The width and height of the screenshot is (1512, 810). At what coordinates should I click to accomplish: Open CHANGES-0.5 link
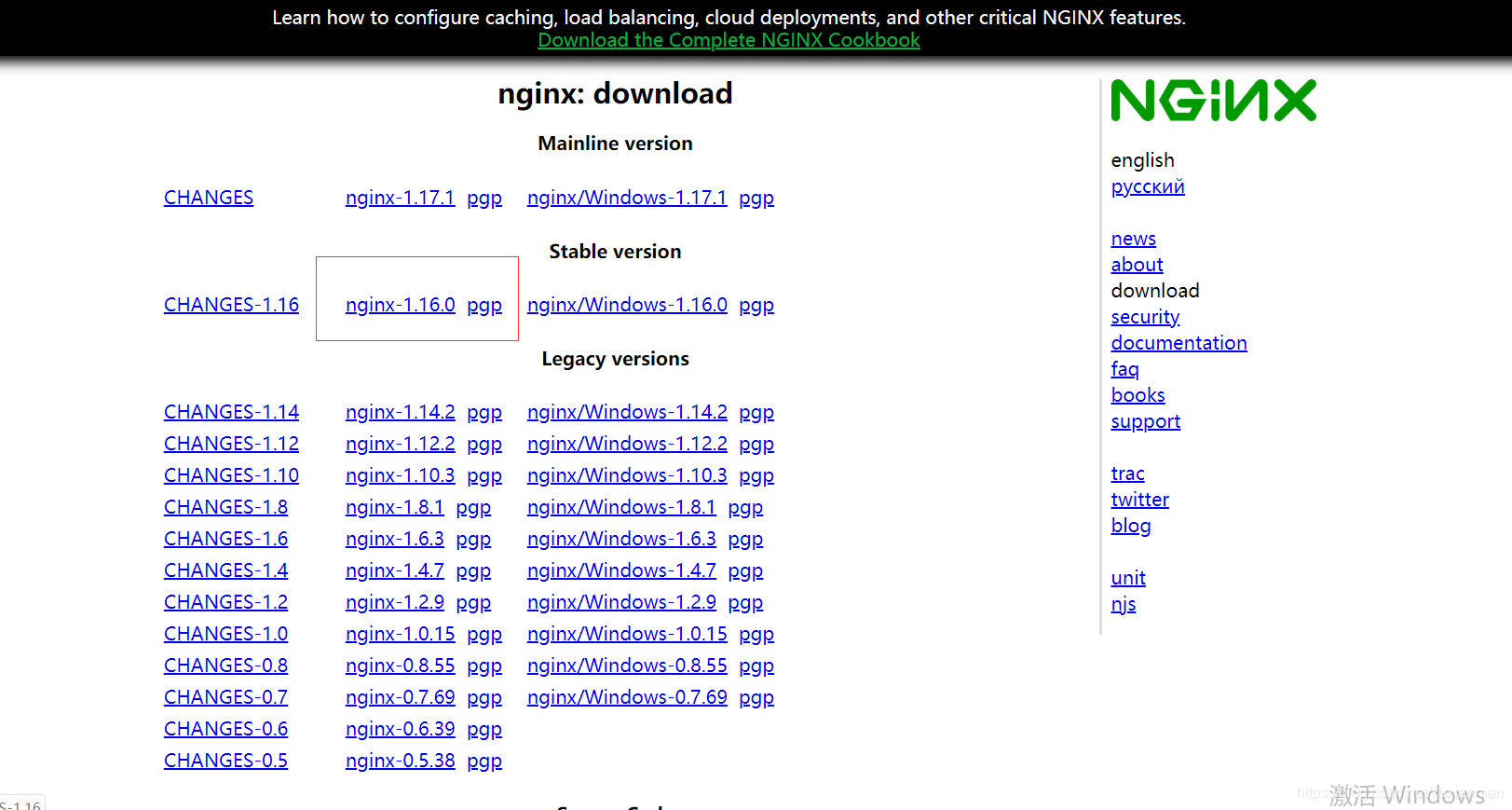point(226,761)
